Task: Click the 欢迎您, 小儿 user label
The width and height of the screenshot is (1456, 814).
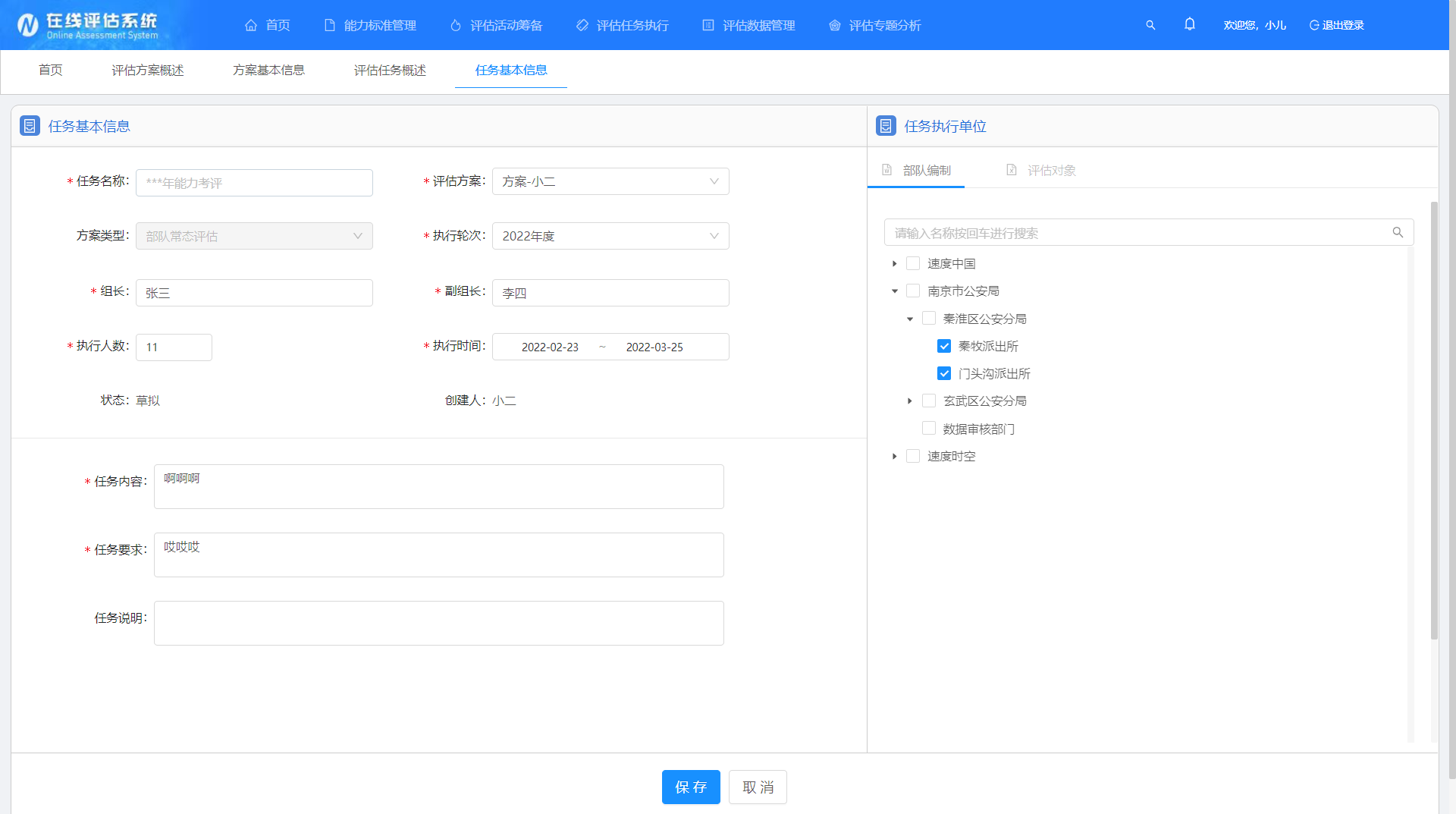Action: click(1255, 25)
